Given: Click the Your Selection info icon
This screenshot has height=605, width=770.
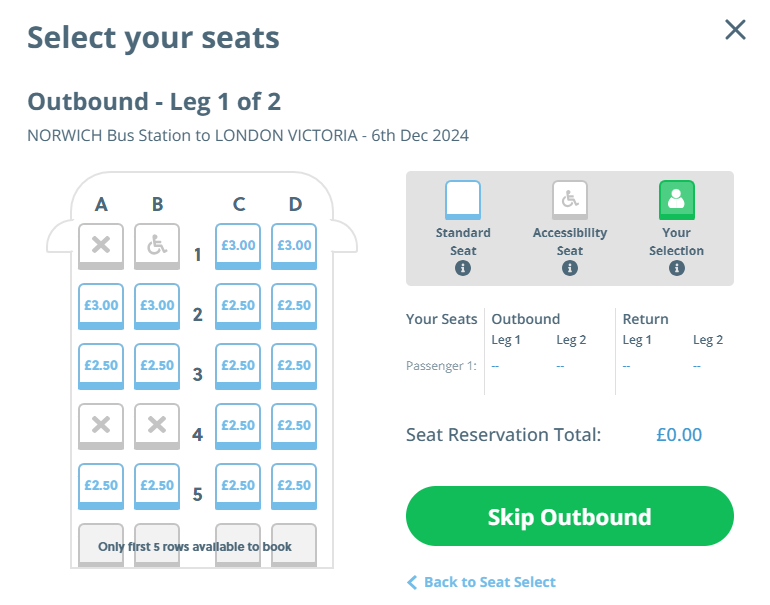Looking at the screenshot, I should pos(677,268).
